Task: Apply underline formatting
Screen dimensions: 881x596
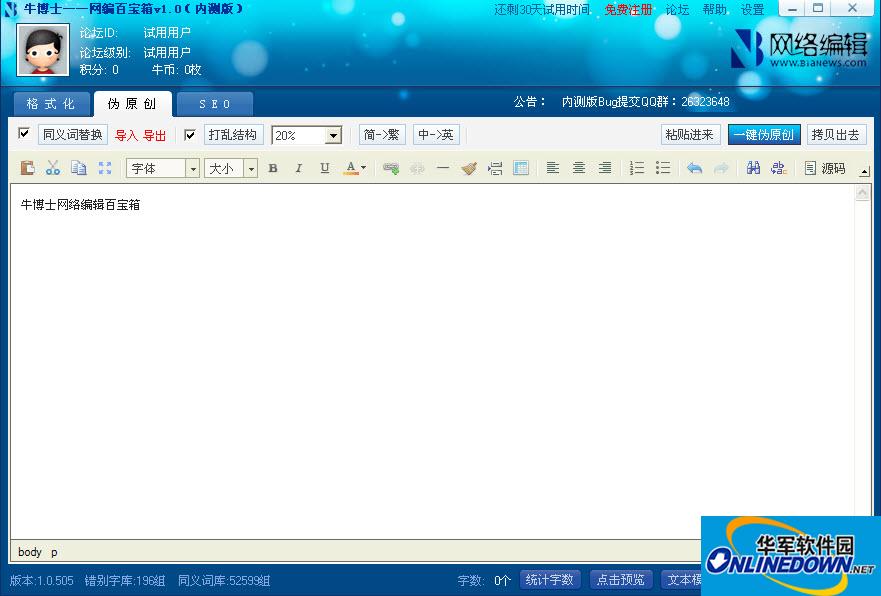Action: click(x=325, y=168)
